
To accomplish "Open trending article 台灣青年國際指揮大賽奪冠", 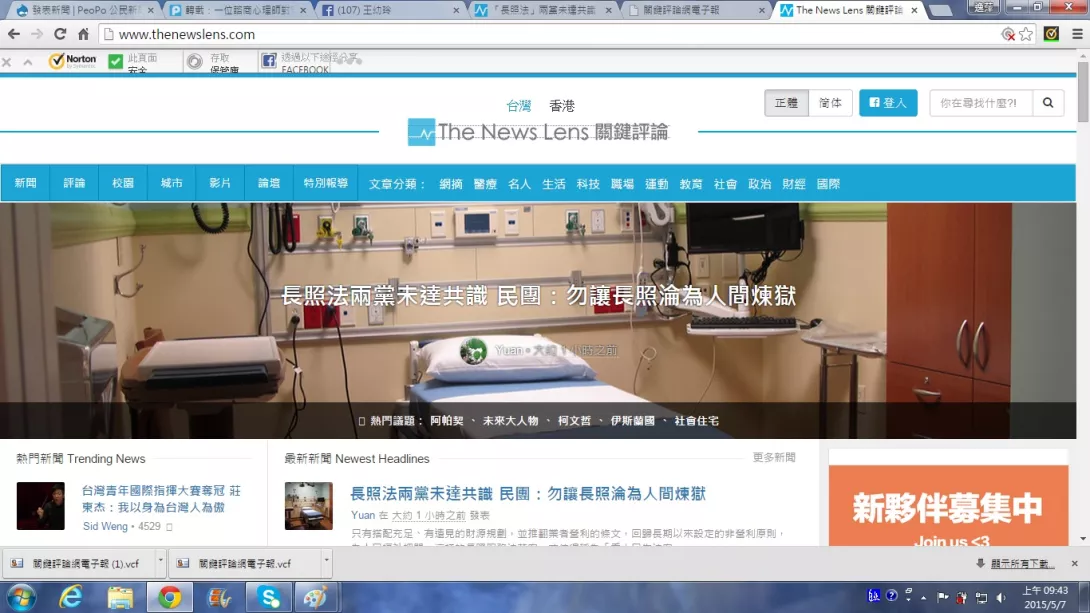I will pyautogui.click(x=161, y=499).
